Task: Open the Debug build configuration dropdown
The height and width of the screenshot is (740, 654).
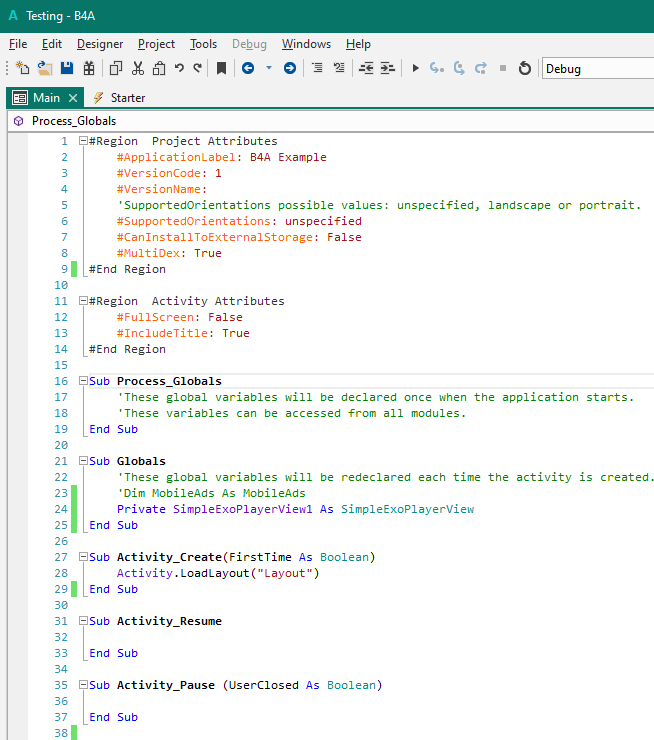Action: point(597,68)
